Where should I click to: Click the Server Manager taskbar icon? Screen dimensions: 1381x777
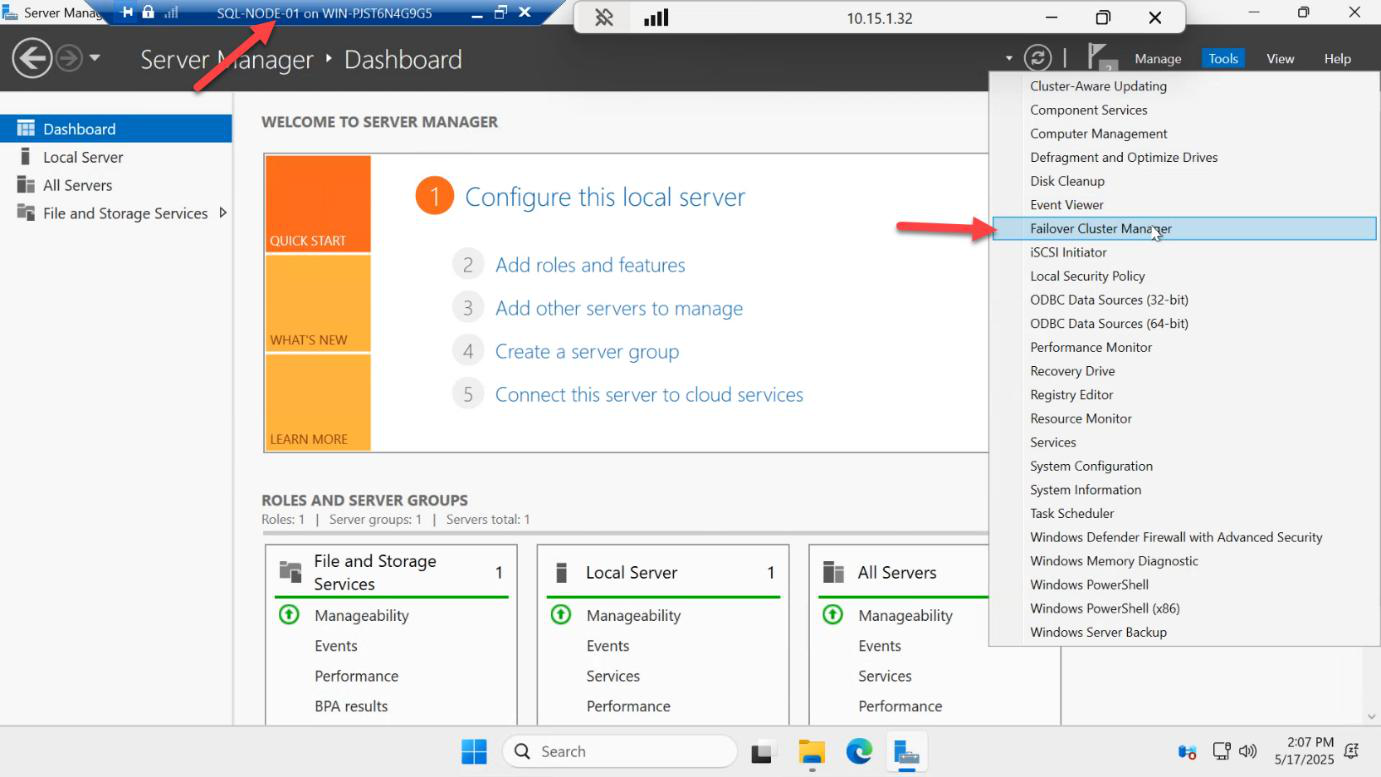coord(907,752)
